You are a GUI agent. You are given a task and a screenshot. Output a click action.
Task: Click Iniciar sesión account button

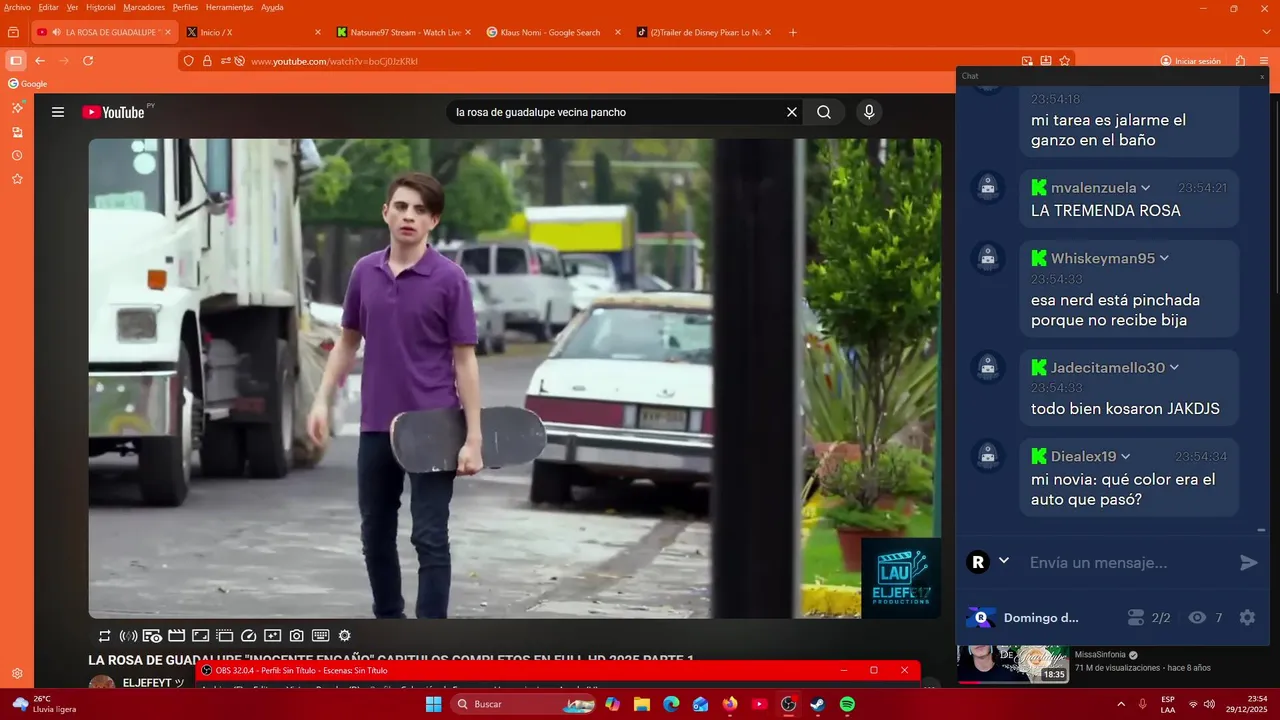pos(1191,61)
